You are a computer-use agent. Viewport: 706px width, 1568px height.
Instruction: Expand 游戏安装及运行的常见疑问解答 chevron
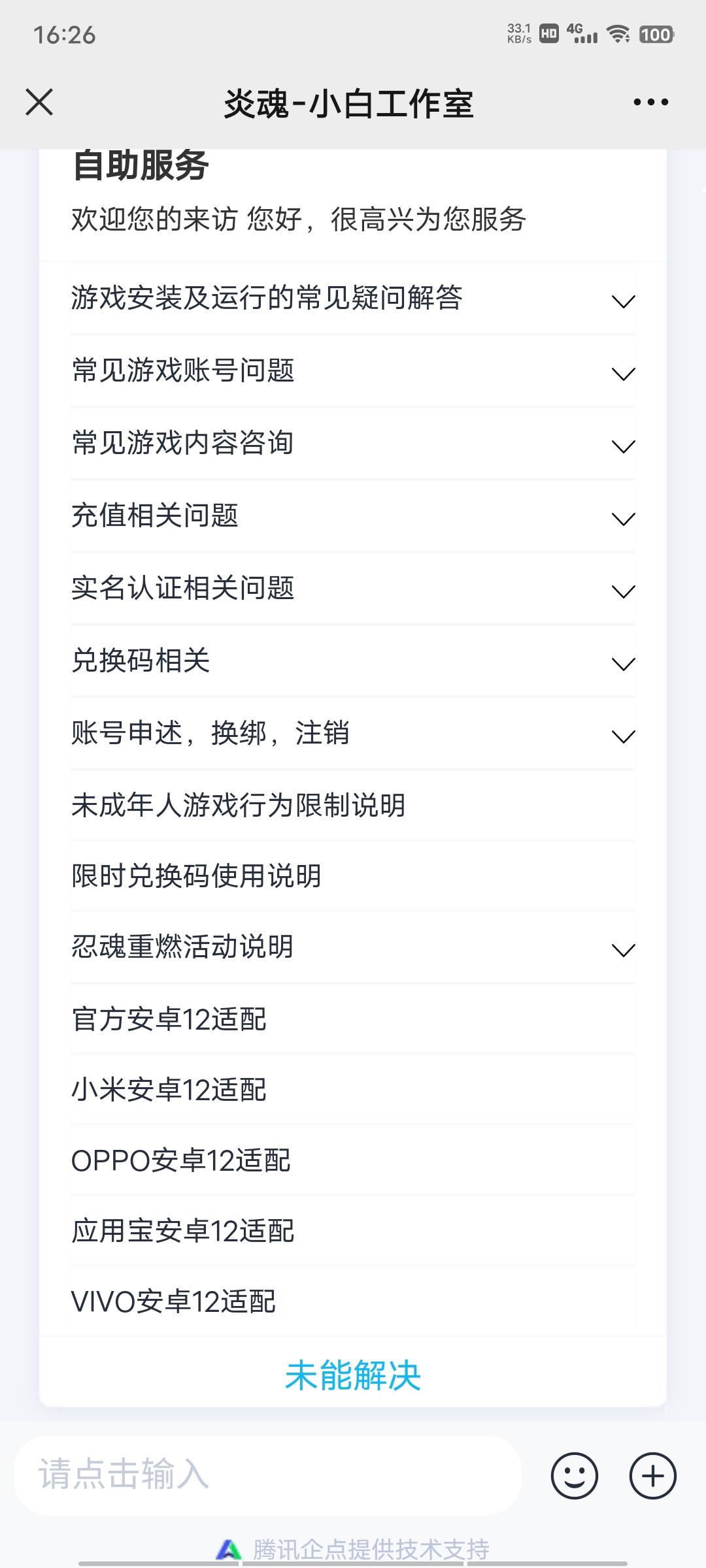tap(623, 301)
